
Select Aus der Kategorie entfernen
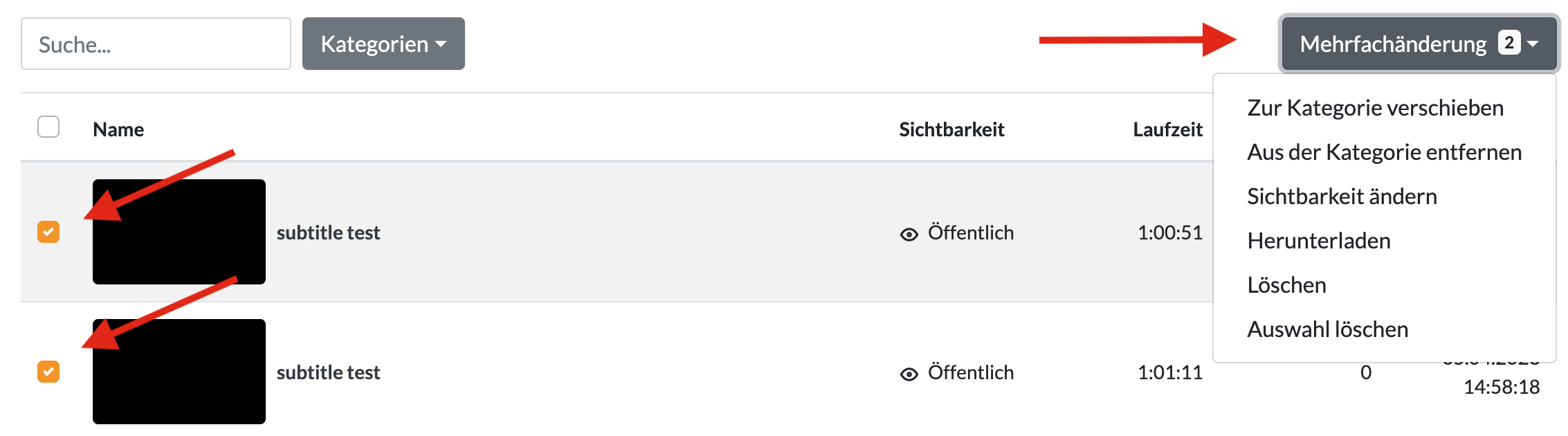click(x=1384, y=152)
